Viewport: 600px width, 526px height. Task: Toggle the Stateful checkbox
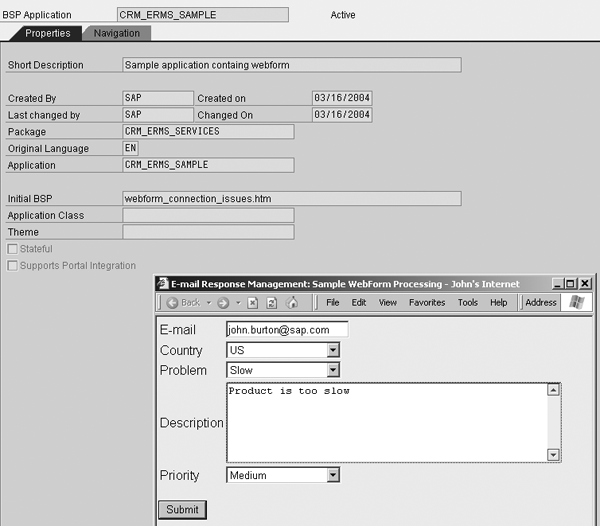pyautogui.click(x=12, y=249)
